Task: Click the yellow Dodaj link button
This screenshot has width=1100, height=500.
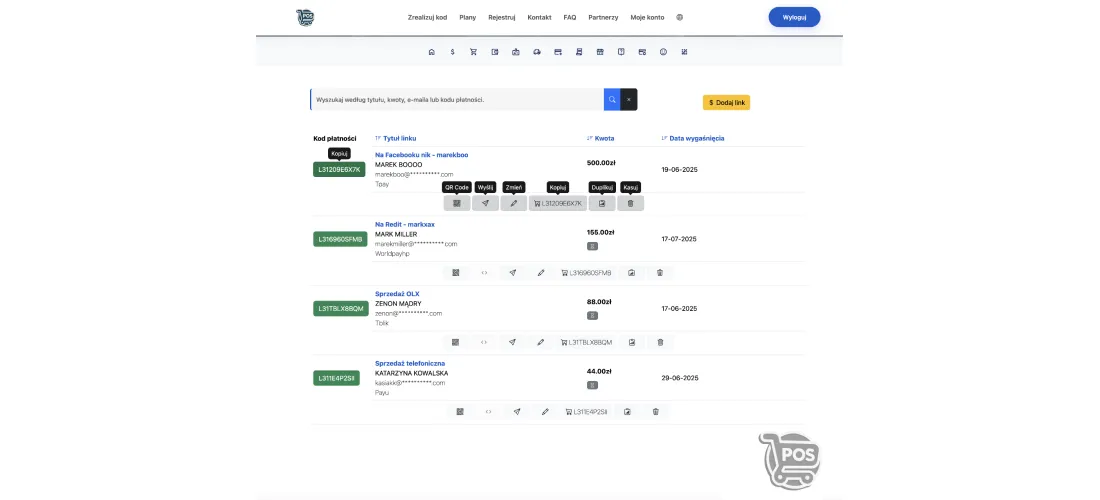Action: coord(726,102)
